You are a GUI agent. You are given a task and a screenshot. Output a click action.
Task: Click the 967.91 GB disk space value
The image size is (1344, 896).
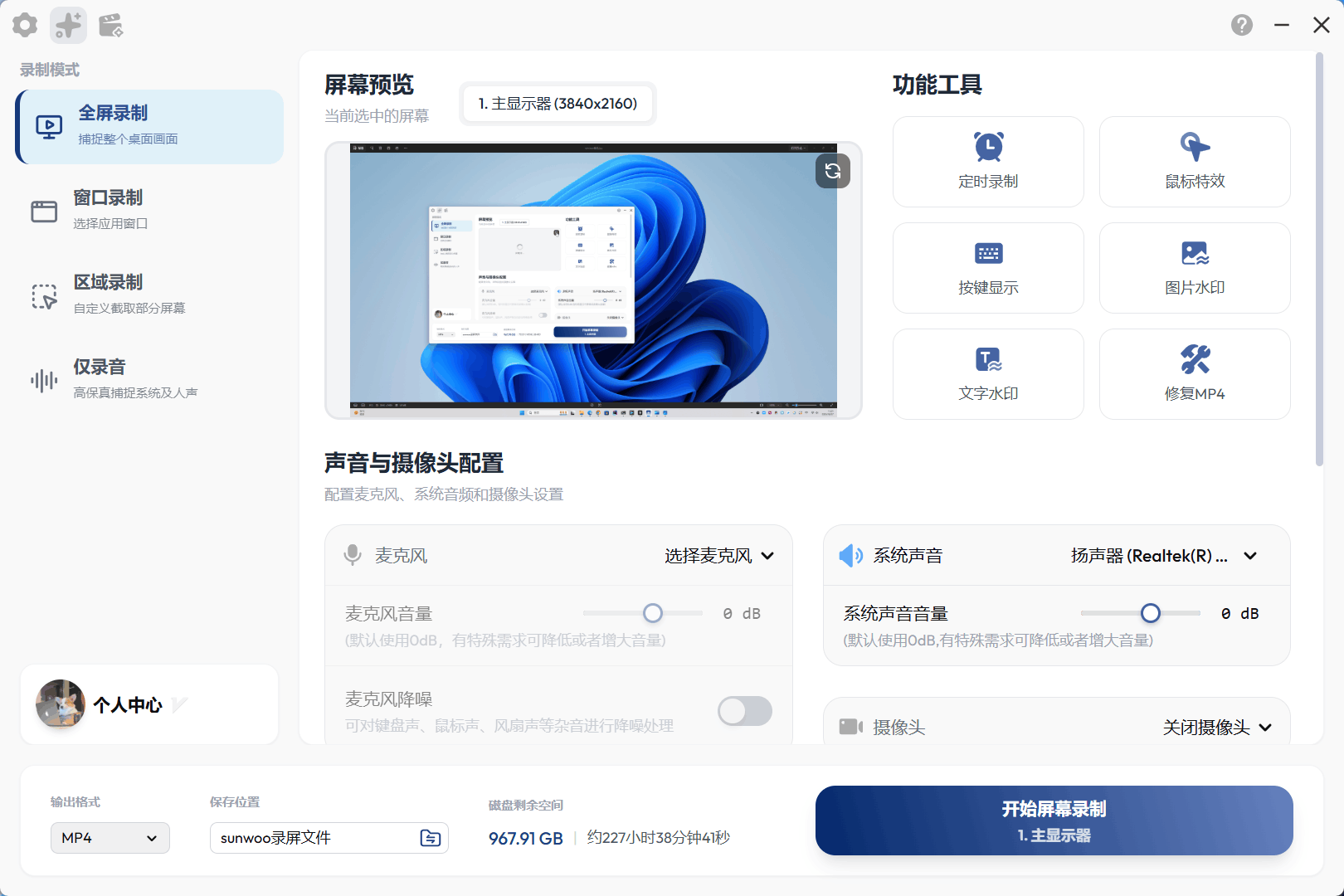(x=526, y=839)
